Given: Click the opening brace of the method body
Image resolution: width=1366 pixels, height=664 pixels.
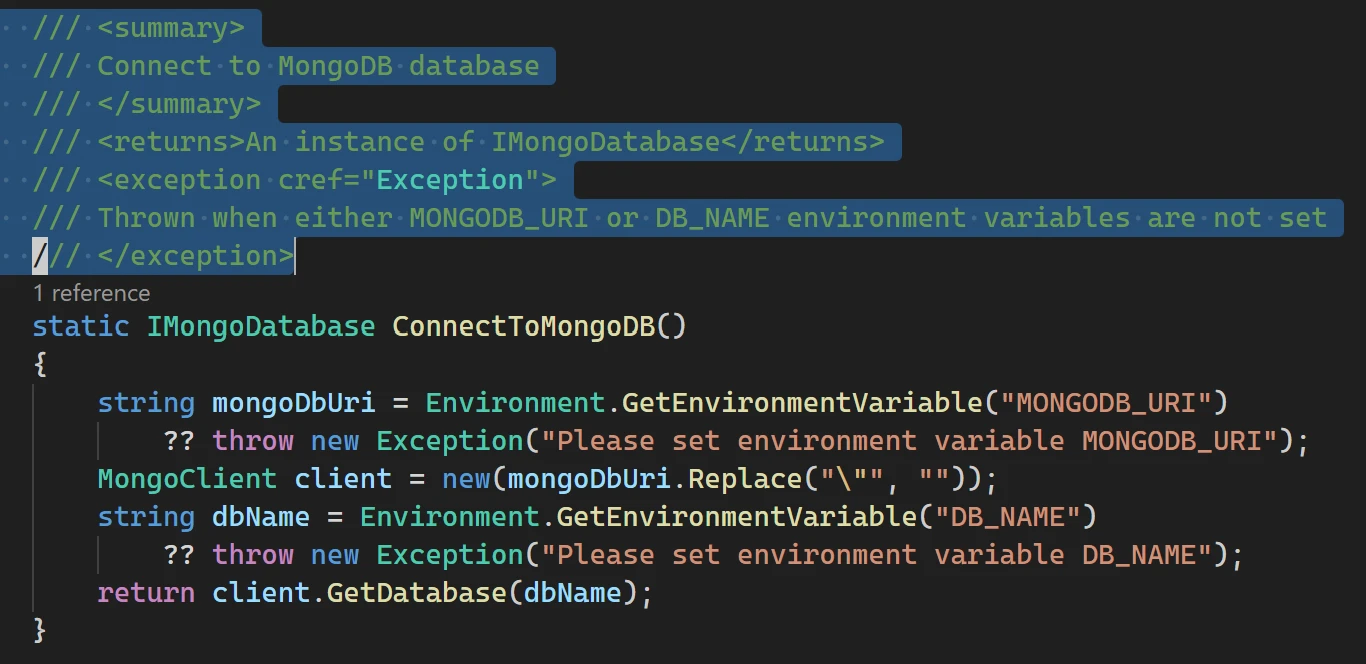Looking at the screenshot, I should coord(40,365).
